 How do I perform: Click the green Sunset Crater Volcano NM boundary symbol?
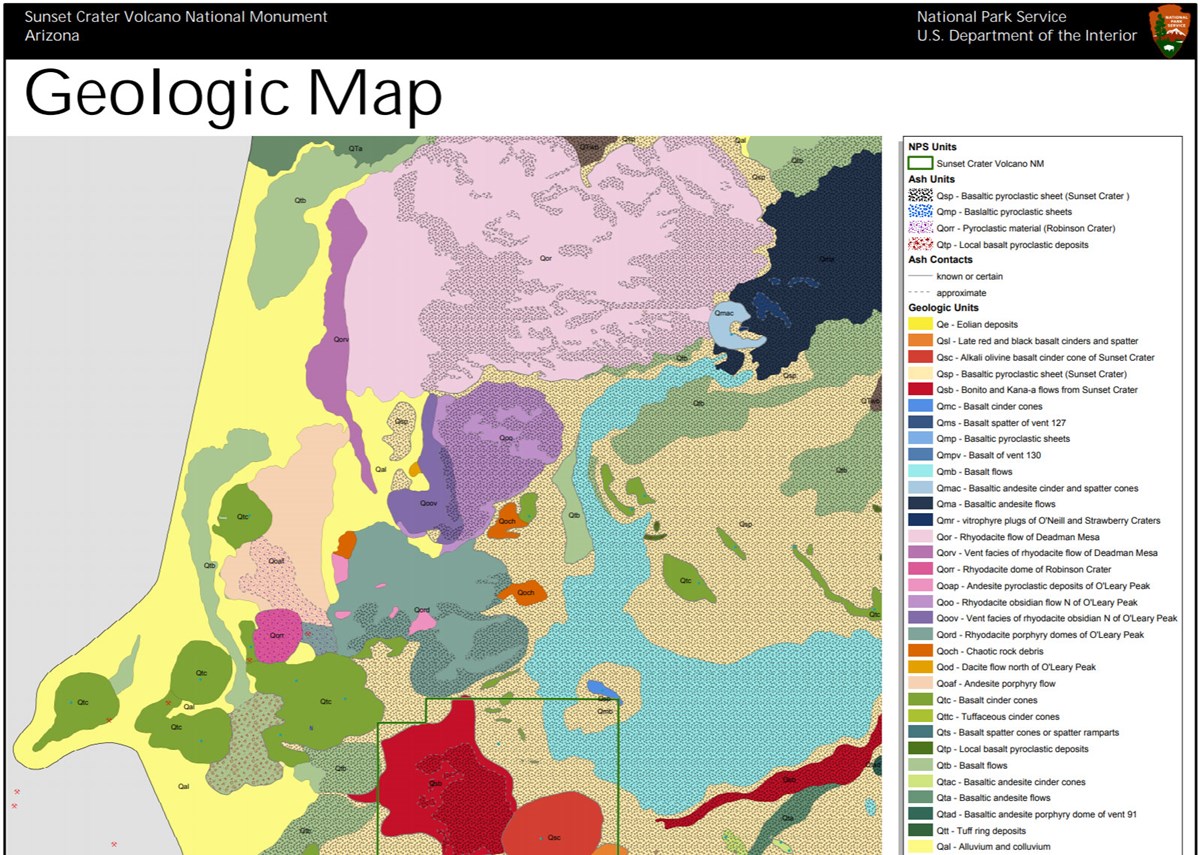[x=920, y=164]
